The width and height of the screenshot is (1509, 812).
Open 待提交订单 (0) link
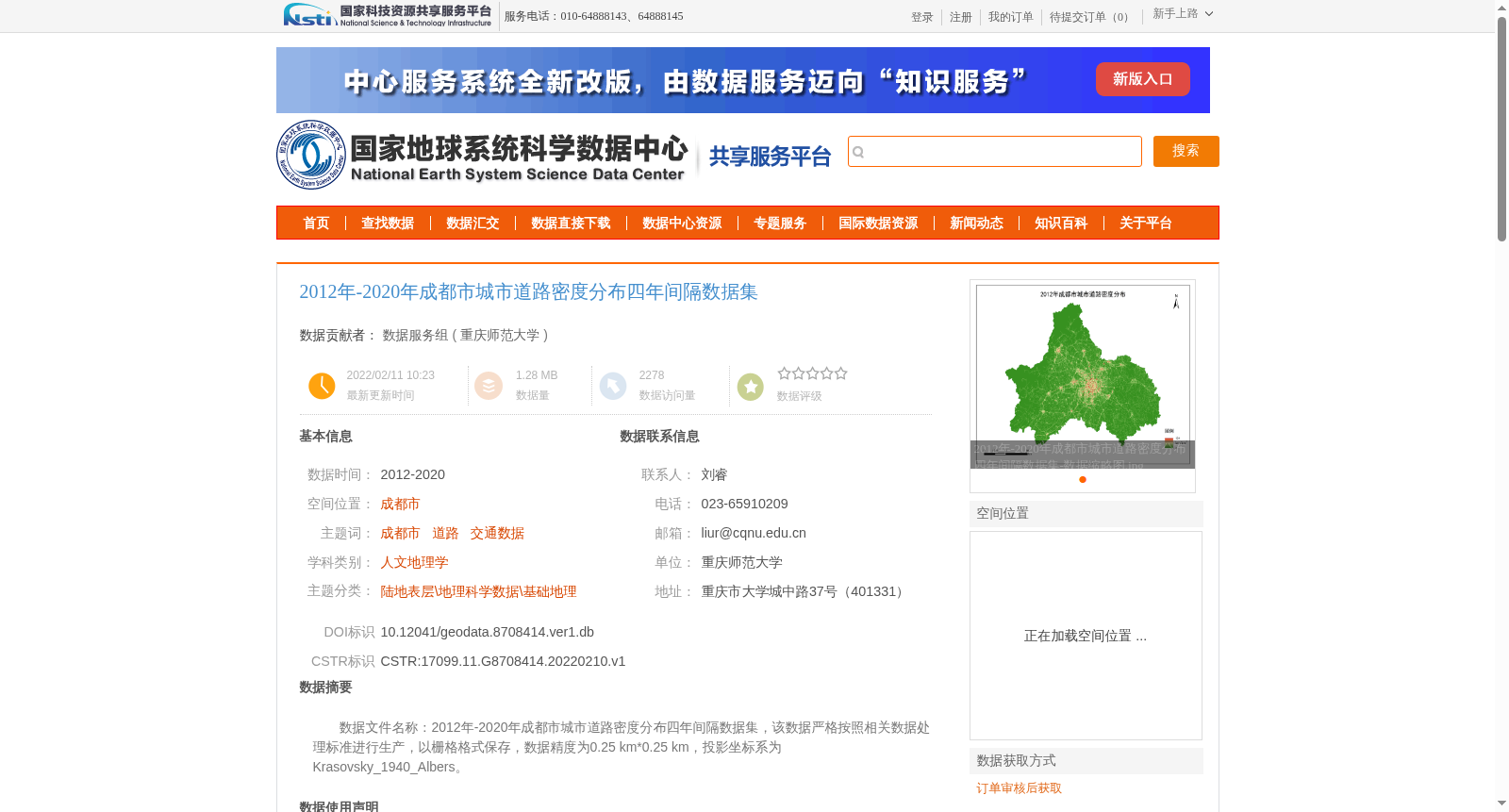[x=1091, y=17]
